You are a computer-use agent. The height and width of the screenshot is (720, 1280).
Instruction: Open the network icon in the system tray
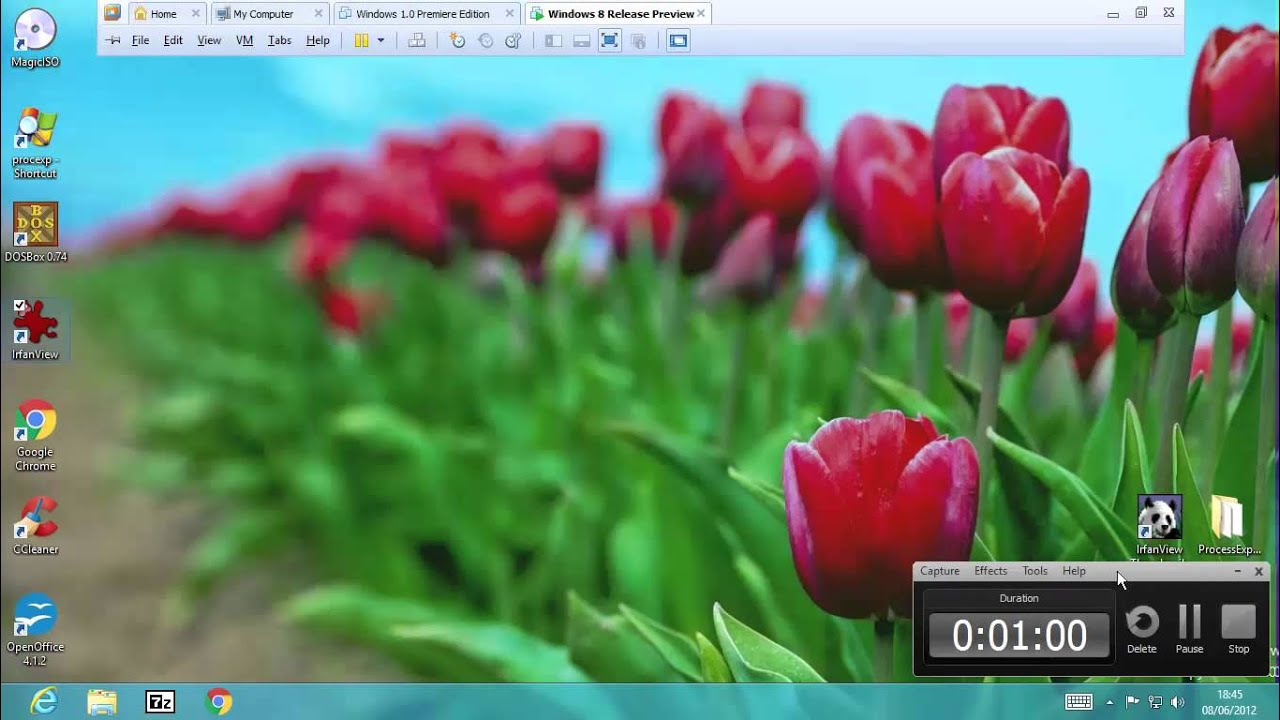pos(1155,702)
